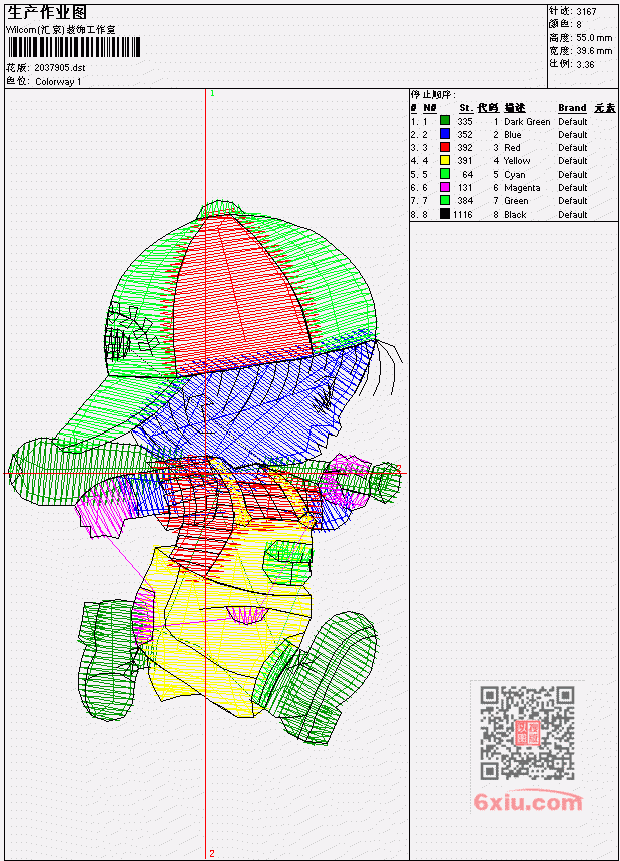Screen dimensions: 620x861
Task: Click 'Default' brand in Yellow row
Action: pyautogui.click(x=573, y=161)
